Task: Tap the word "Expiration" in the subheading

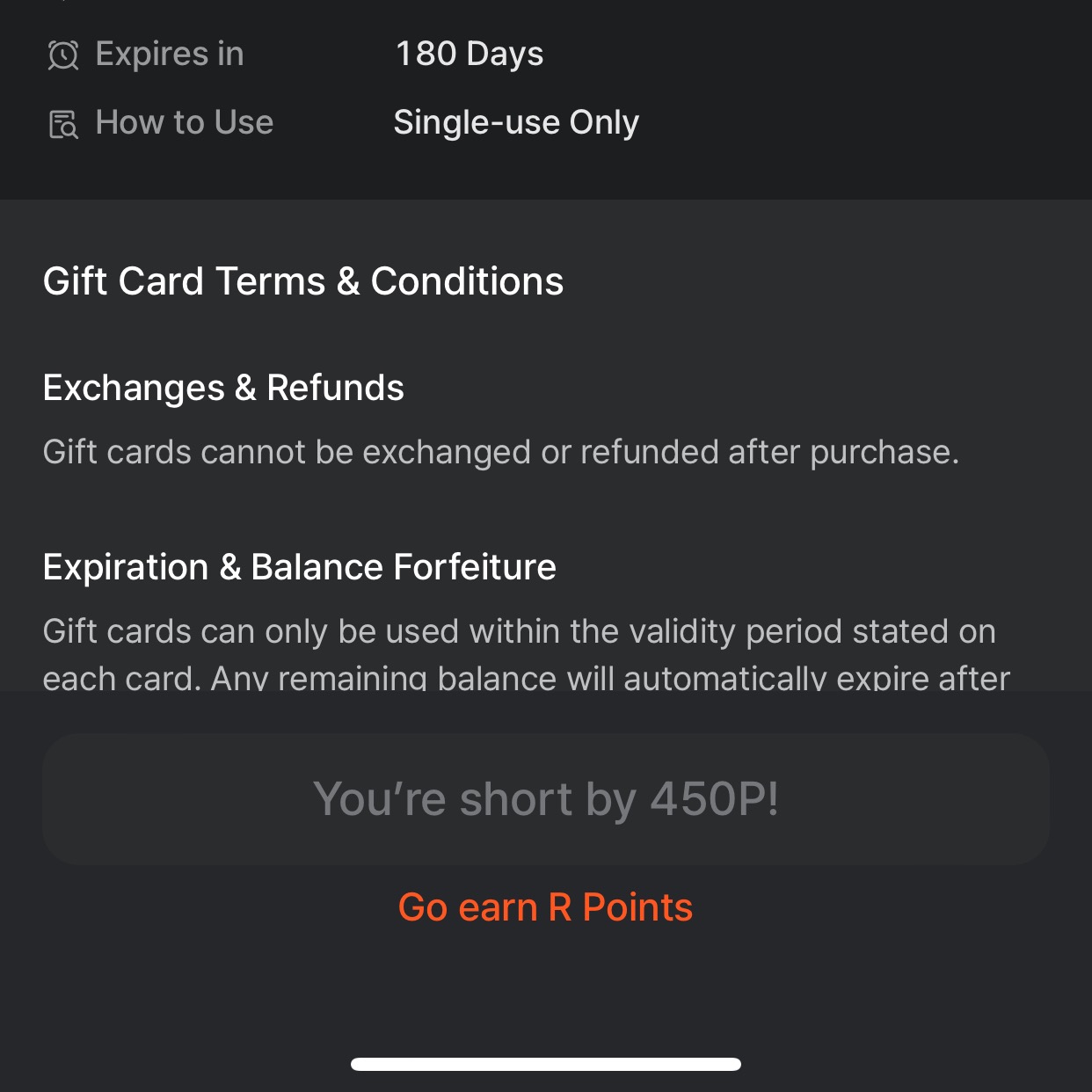Action: click(126, 567)
